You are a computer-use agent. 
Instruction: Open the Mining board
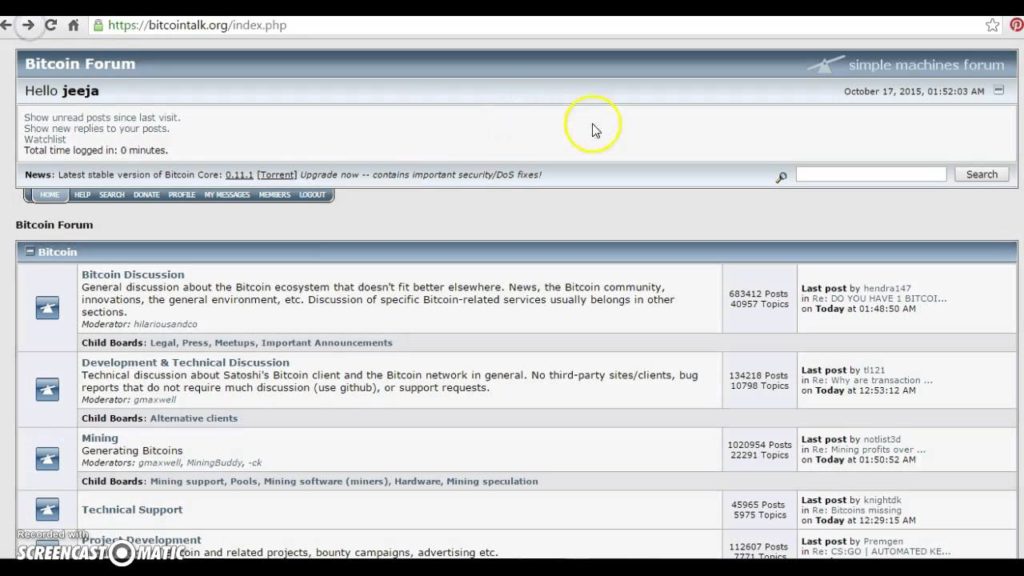pos(100,438)
